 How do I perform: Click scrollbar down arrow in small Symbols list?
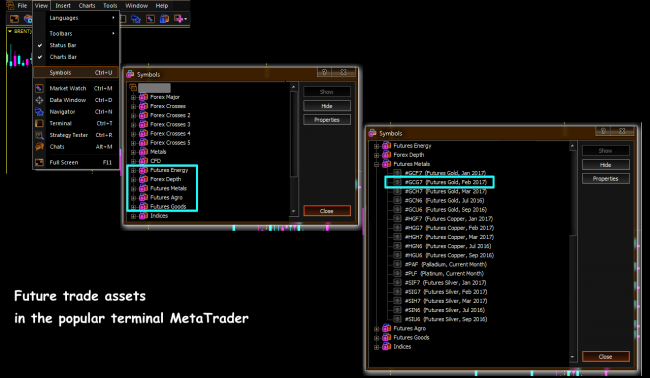(293, 211)
